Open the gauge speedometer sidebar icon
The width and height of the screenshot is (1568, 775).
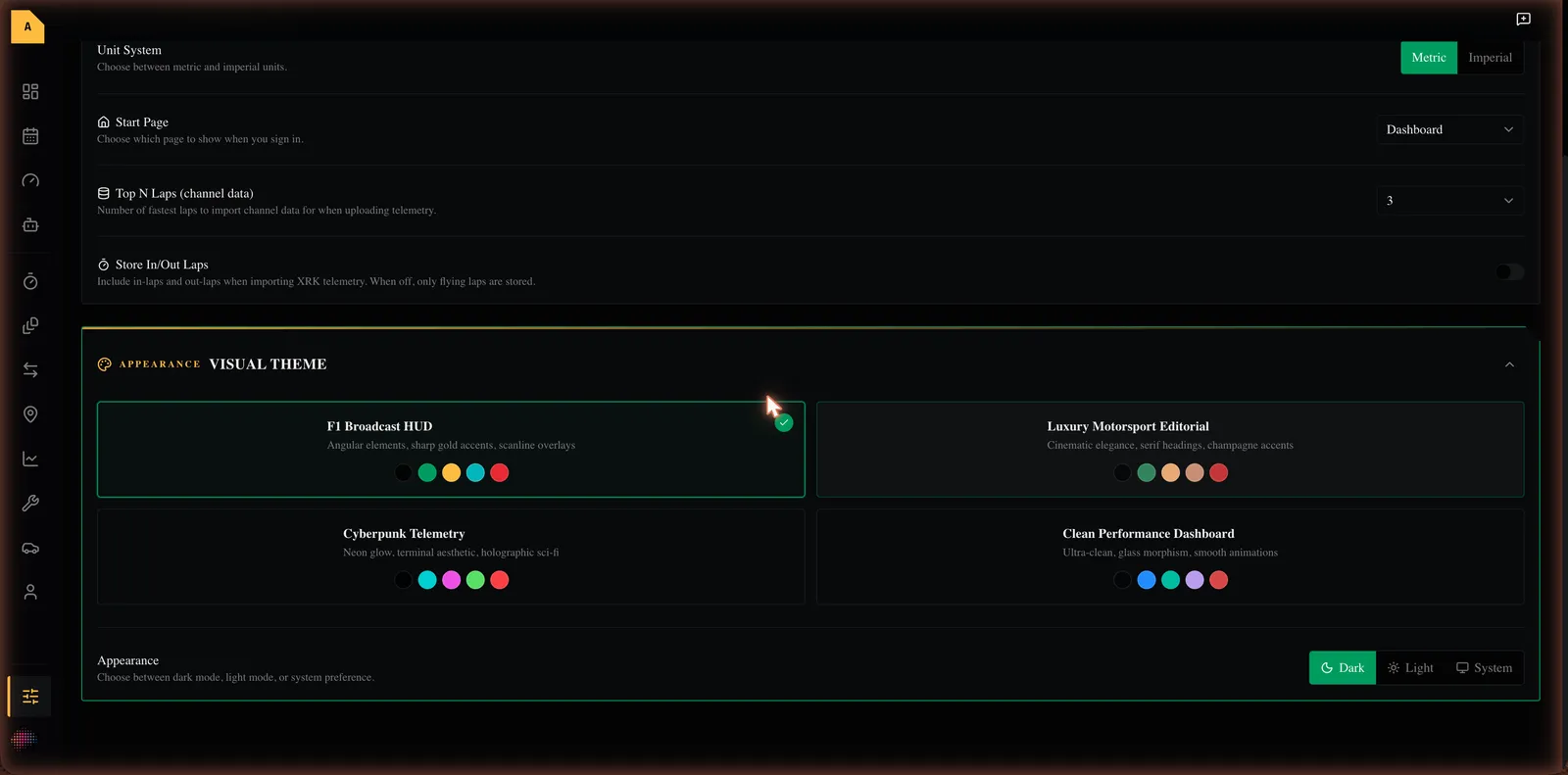[x=30, y=180]
